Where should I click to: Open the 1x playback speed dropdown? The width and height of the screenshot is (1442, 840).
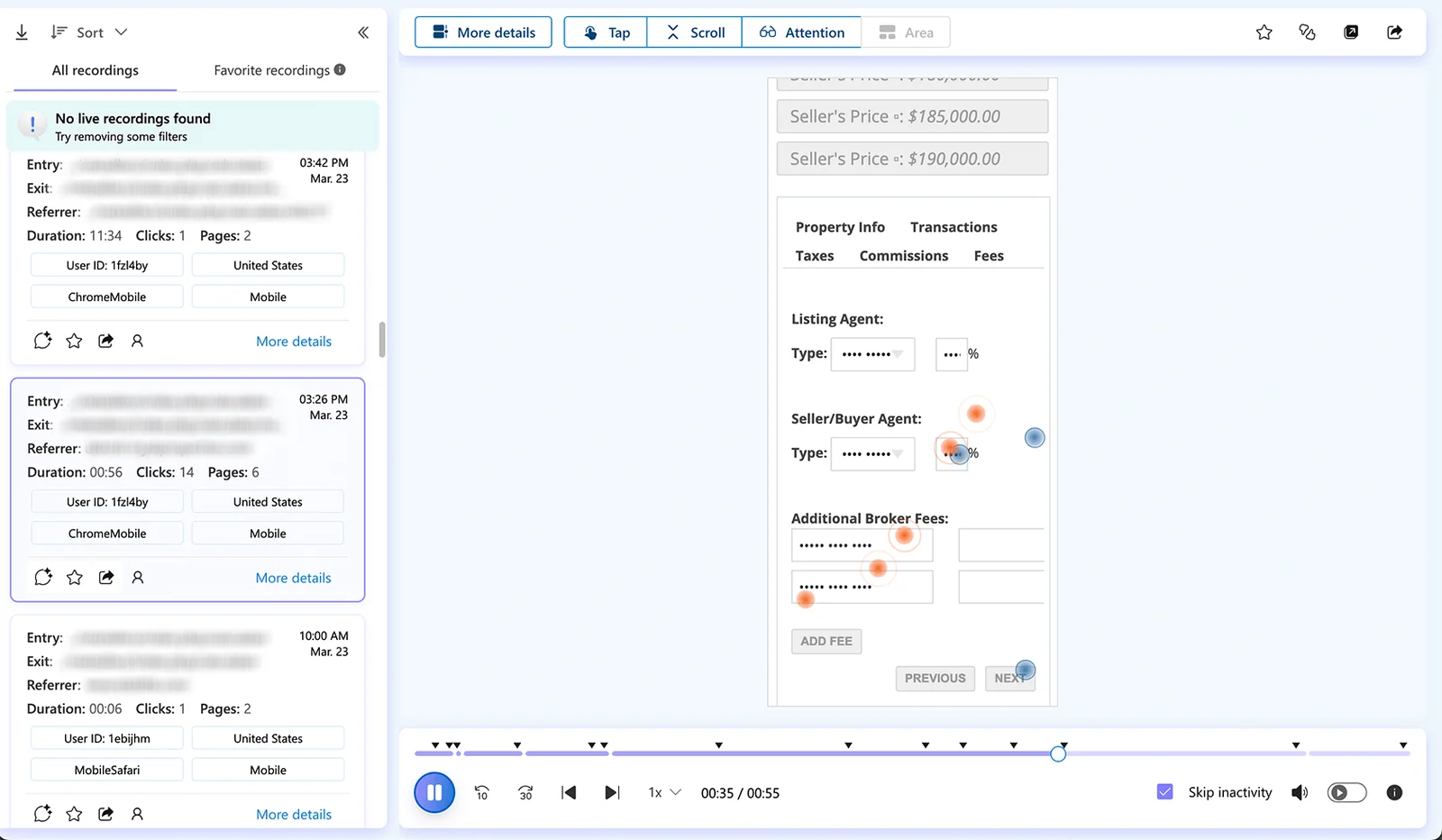pyautogui.click(x=664, y=793)
